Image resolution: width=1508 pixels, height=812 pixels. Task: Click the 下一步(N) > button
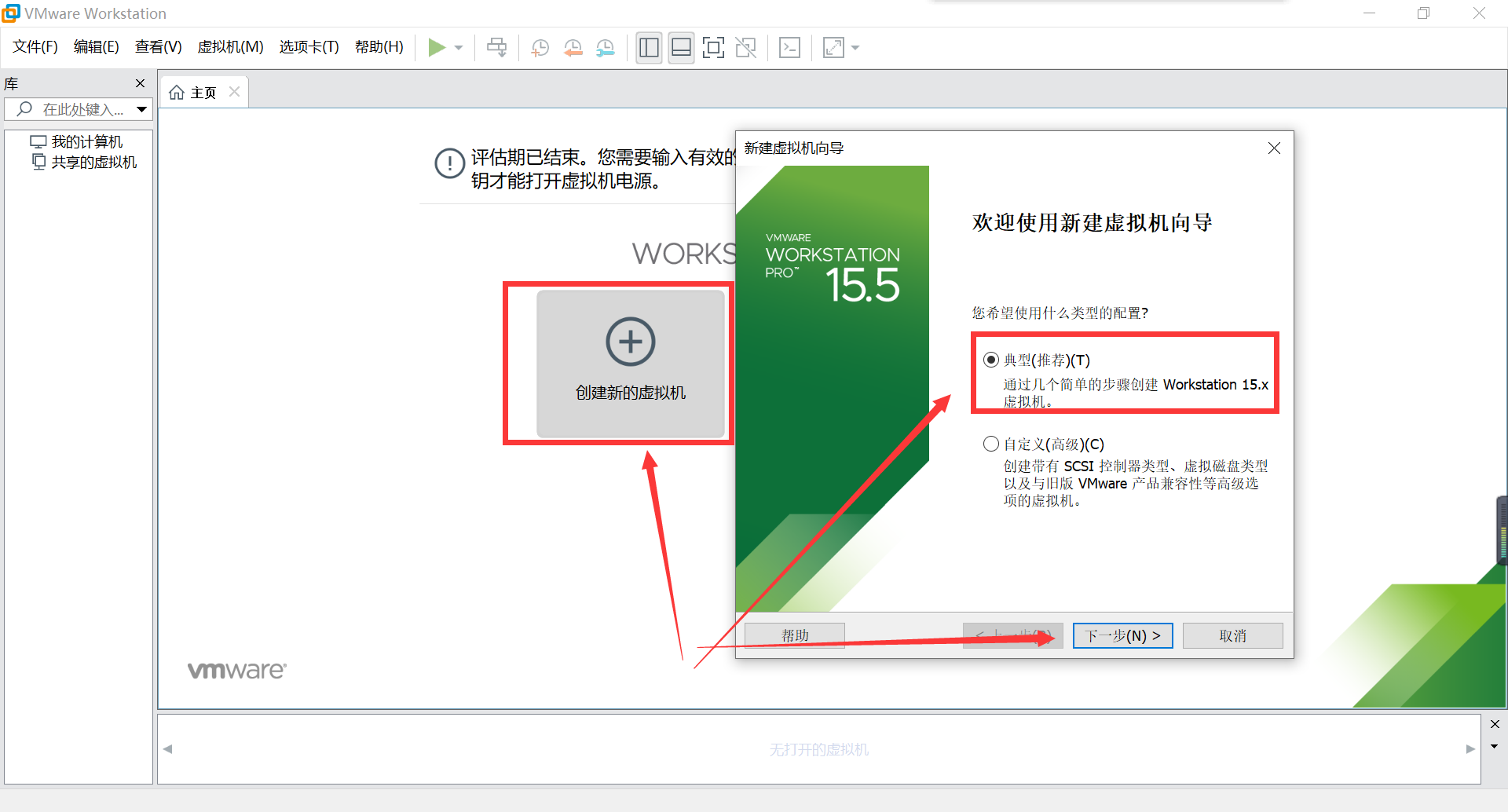(x=1122, y=635)
